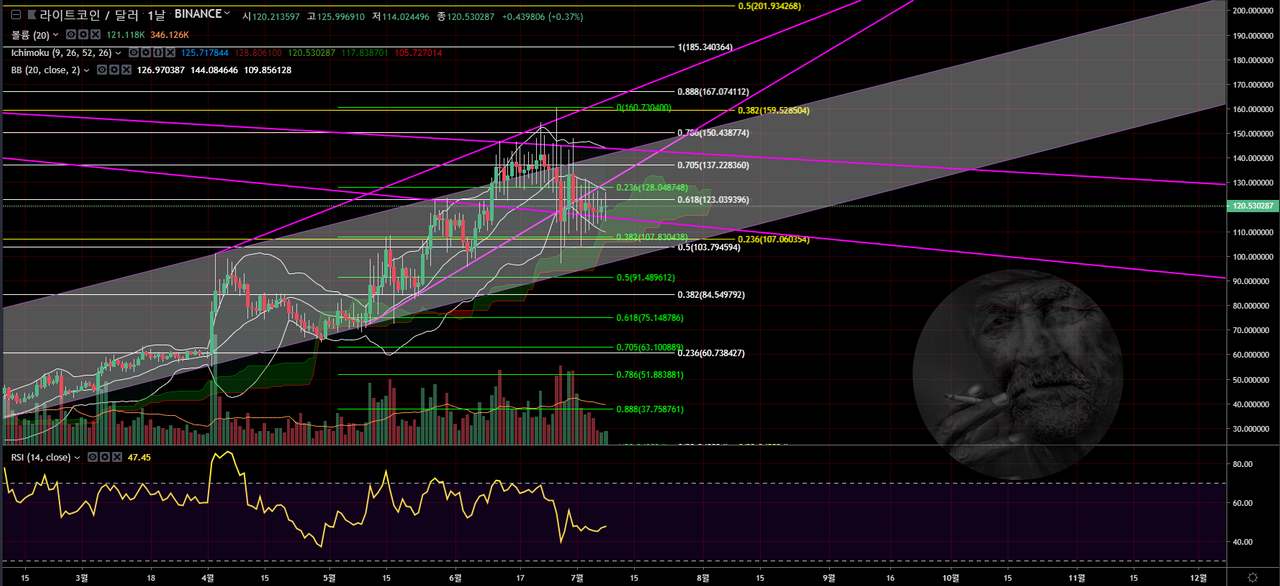Select the 0.236(107.060354) yellow Fibonacci label

[x=773, y=239]
